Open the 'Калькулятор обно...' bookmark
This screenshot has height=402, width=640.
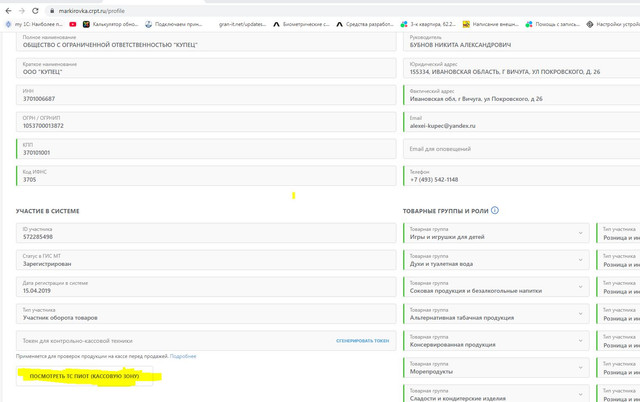[111, 24]
